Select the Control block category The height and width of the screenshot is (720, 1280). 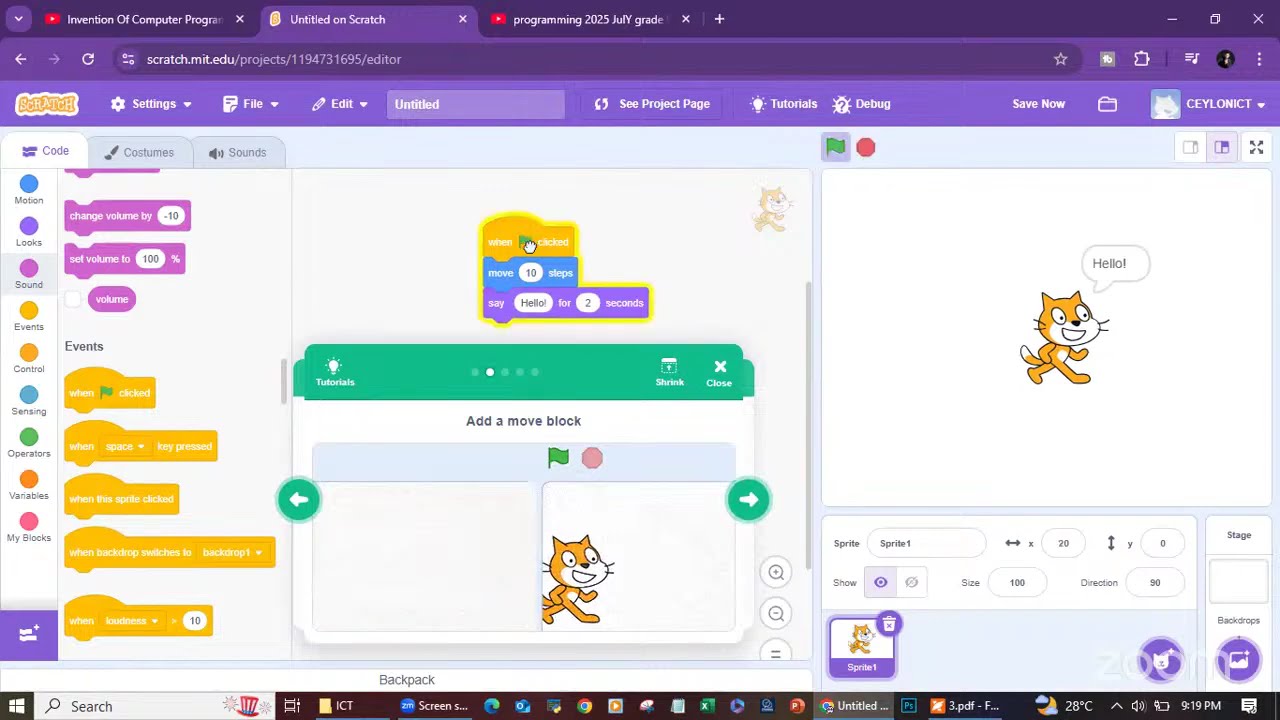[x=29, y=358]
